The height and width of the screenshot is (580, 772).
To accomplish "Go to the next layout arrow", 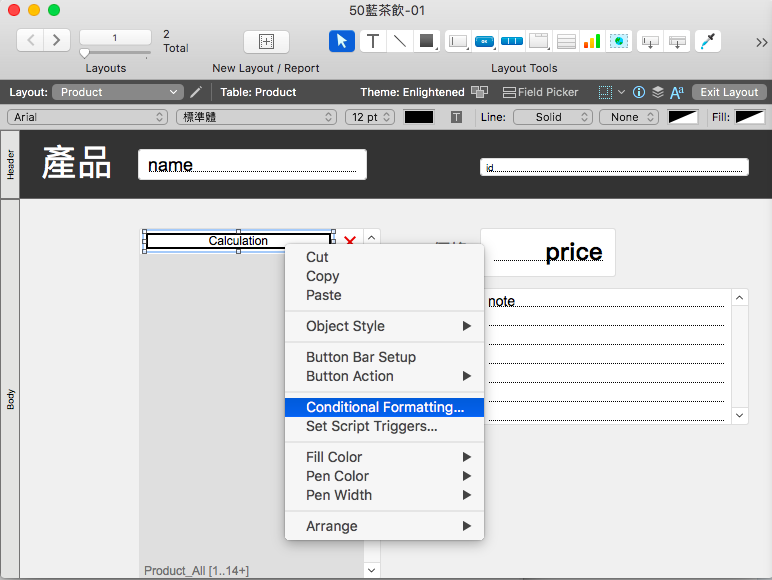I will [57, 40].
